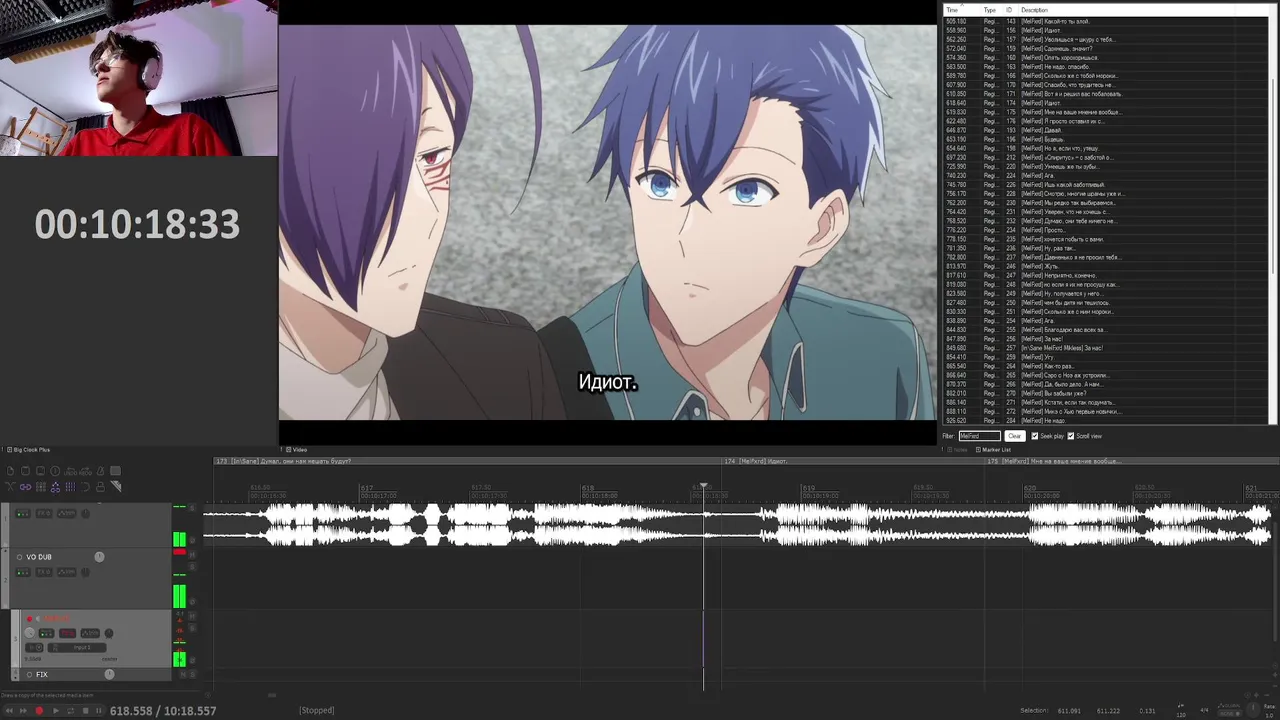Solo the FIX track with S button
Image resolution: width=1280 pixels, height=720 pixels.
pos(192,674)
